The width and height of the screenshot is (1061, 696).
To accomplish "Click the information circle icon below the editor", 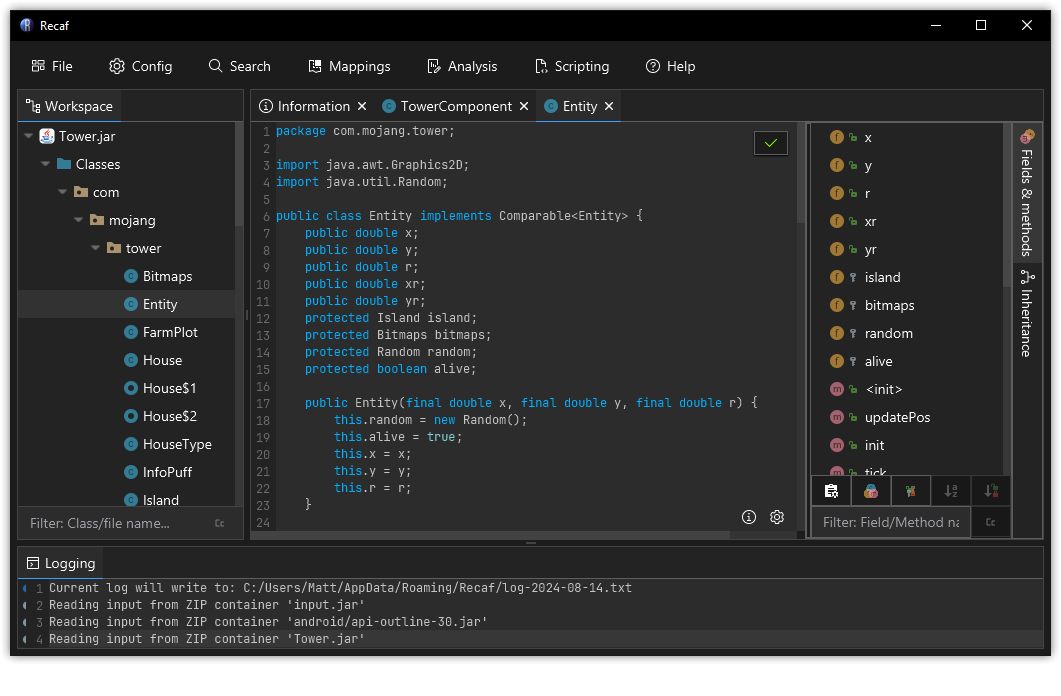I will tap(749, 517).
